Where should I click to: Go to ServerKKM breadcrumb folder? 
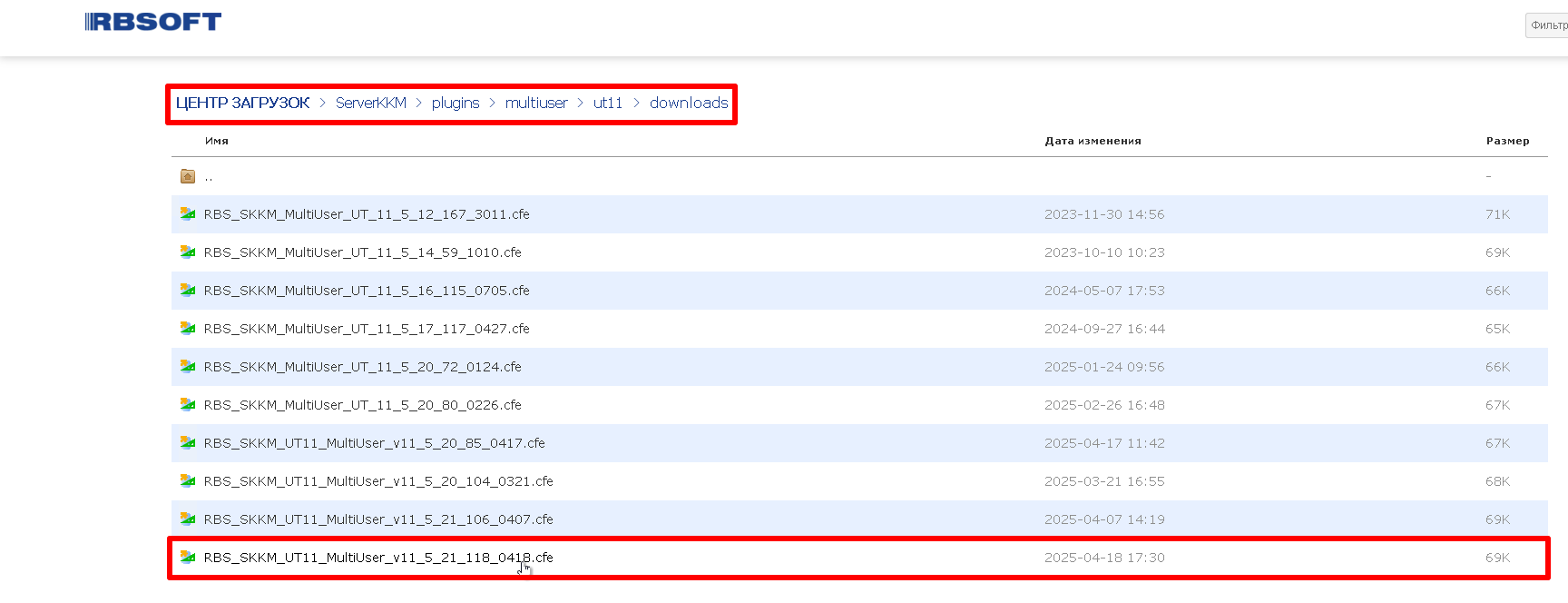(371, 103)
